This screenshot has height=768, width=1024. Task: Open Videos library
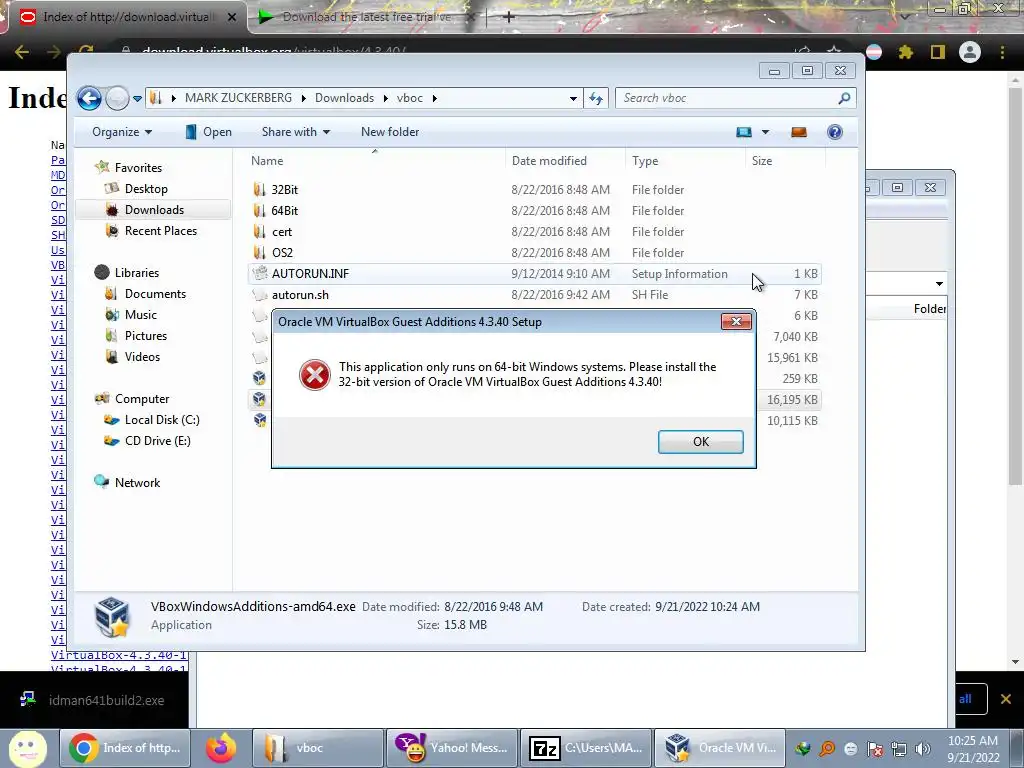(142, 357)
